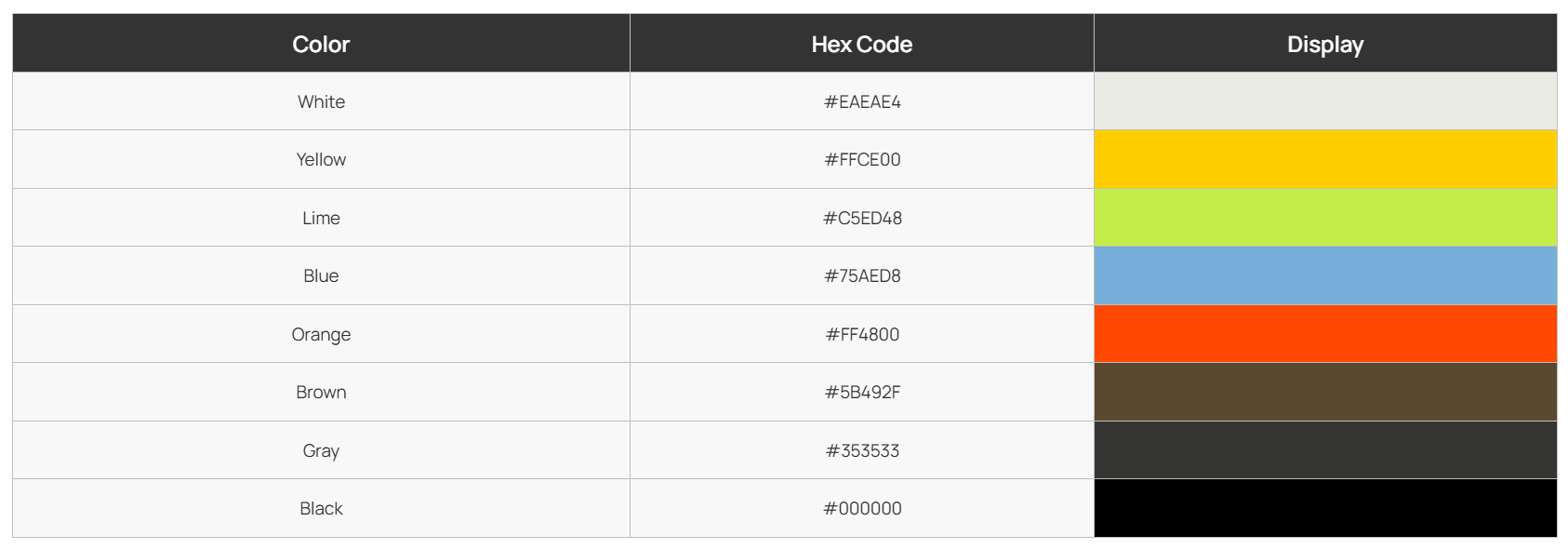Pick the Blue display swatch

pyautogui.click(x=1324, y=275)
